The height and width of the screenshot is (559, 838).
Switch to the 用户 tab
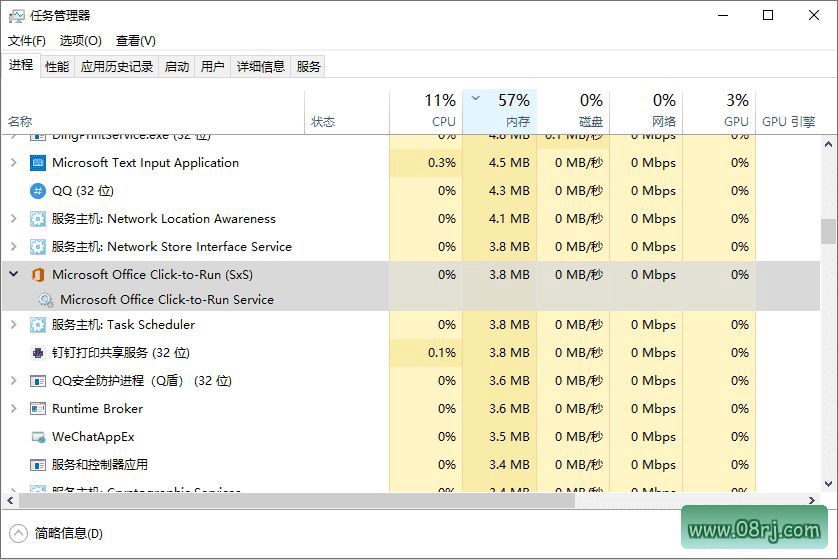[x=212, y=66]
